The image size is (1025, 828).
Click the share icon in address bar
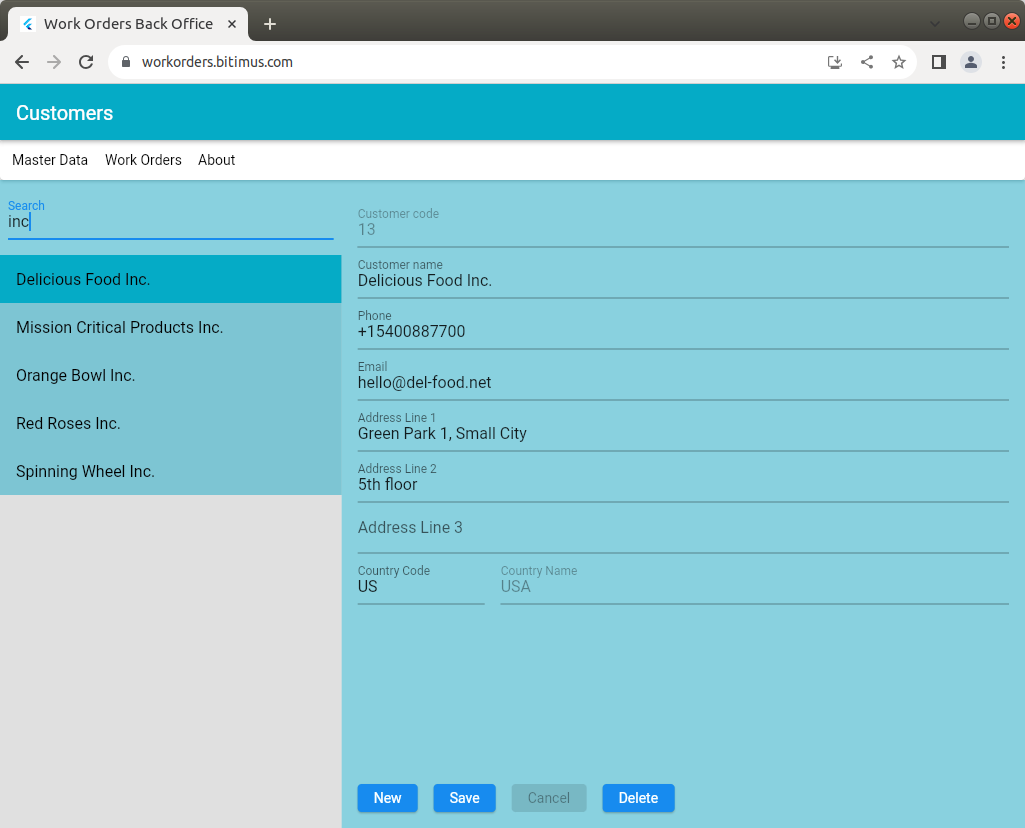[x=867, y=62]
